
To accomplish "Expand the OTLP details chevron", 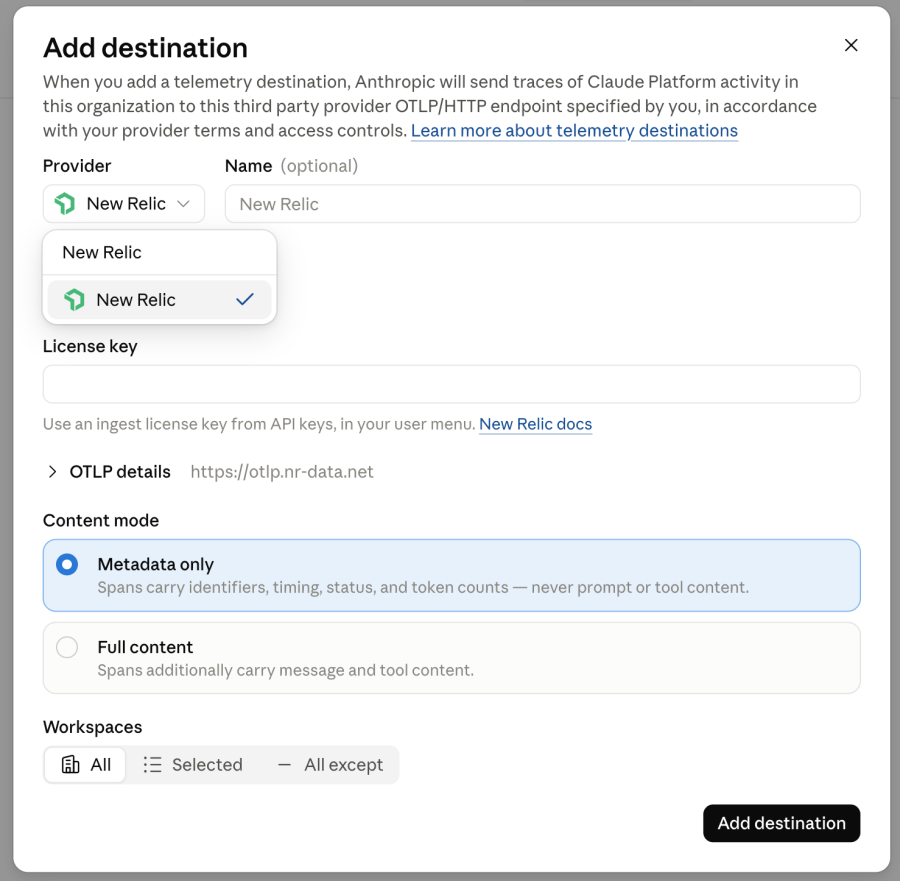I will click(x=52, y=472).
